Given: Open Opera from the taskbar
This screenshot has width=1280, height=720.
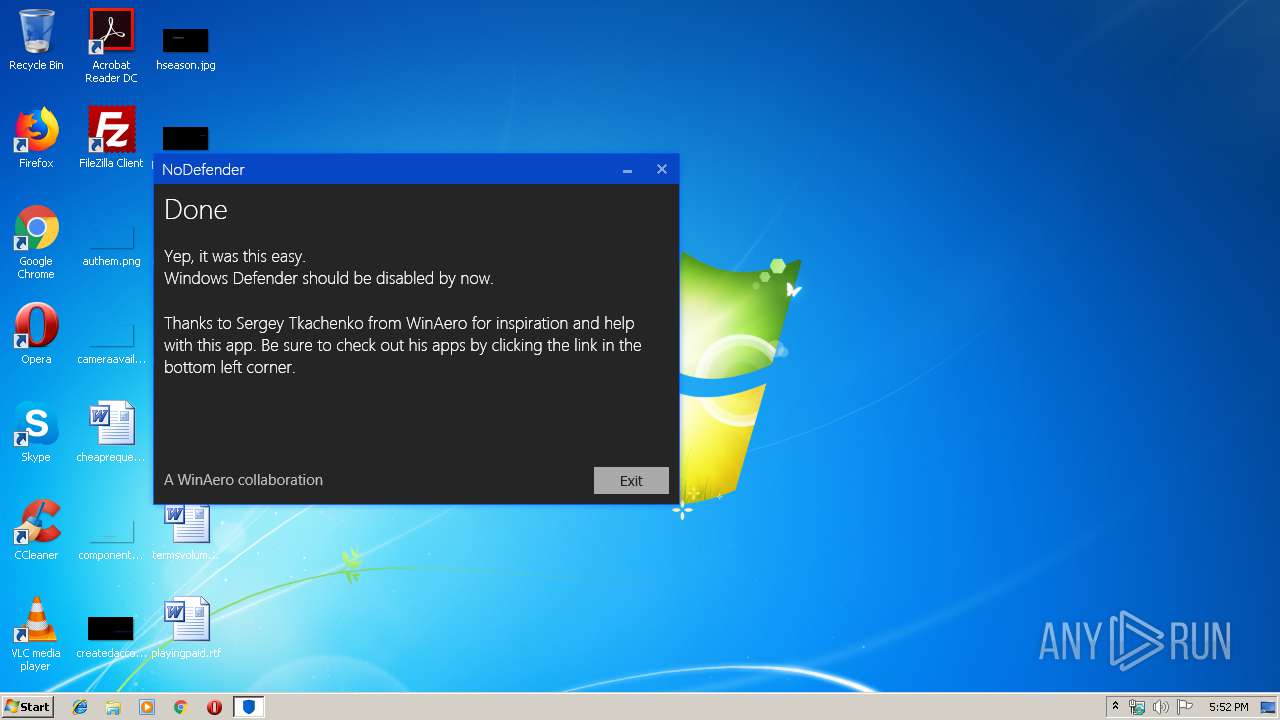Looking at the screenshot, I should pyautogui.click(x=214, y=707).
